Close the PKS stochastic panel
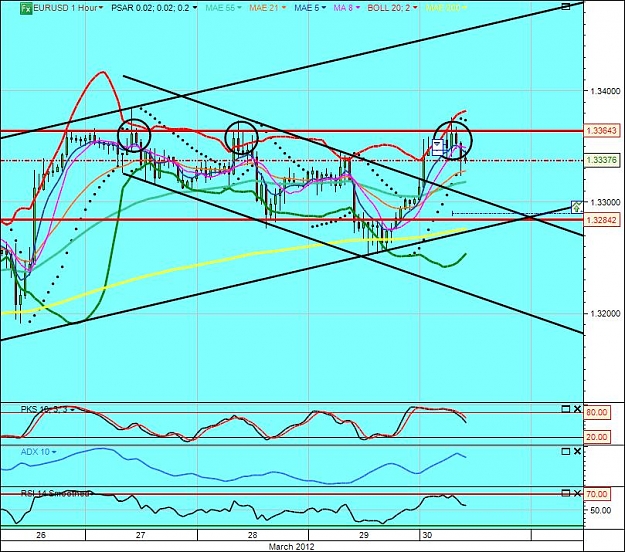Viewport: 625px width, 552px height. click(577, 409)
